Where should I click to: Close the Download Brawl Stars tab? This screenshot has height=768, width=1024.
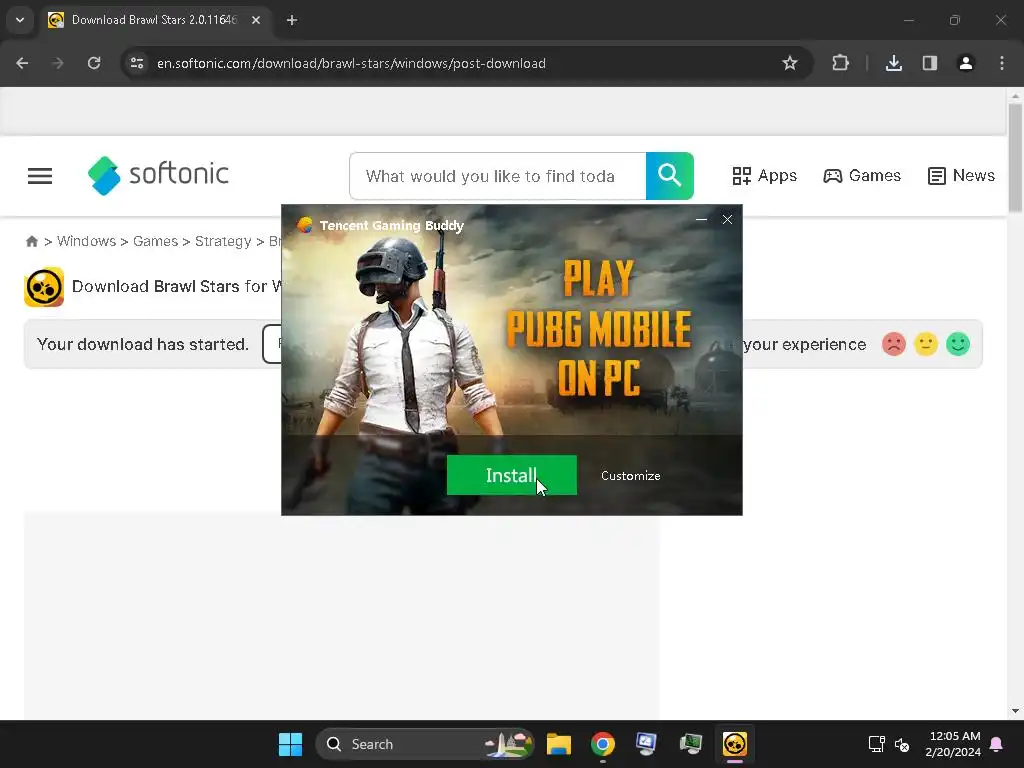256,20
